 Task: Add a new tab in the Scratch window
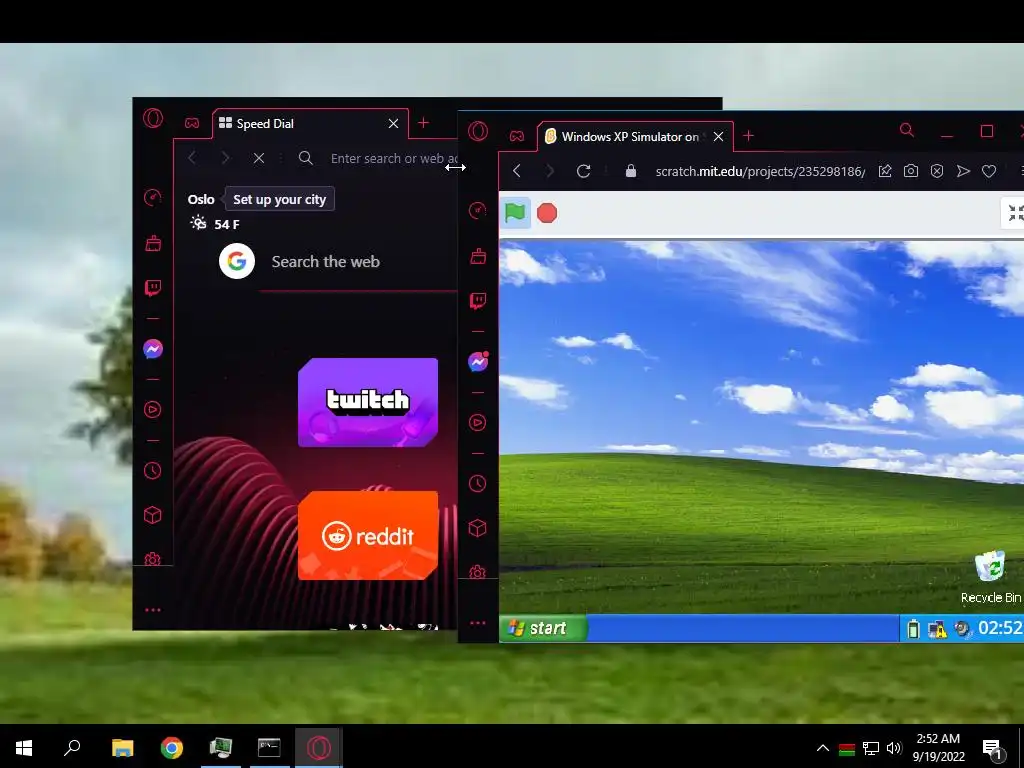748,135
